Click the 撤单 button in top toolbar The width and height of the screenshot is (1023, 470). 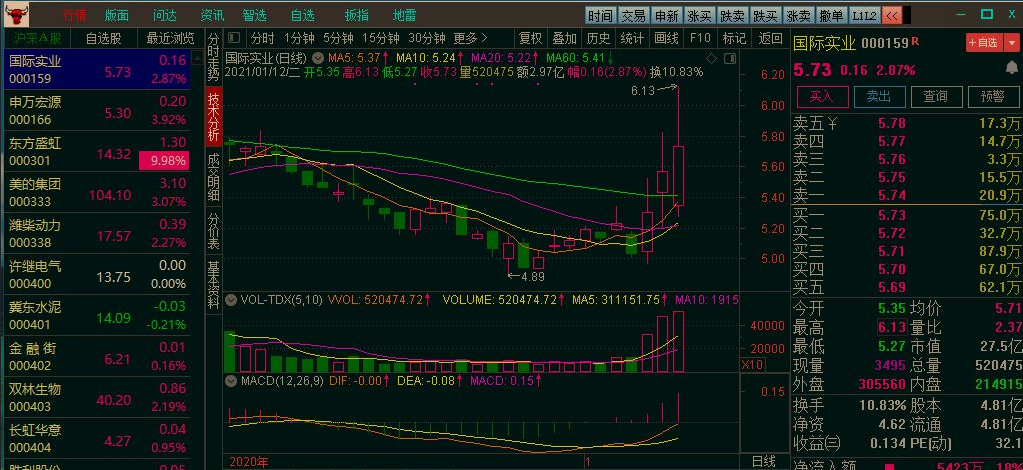click(831, 16)
